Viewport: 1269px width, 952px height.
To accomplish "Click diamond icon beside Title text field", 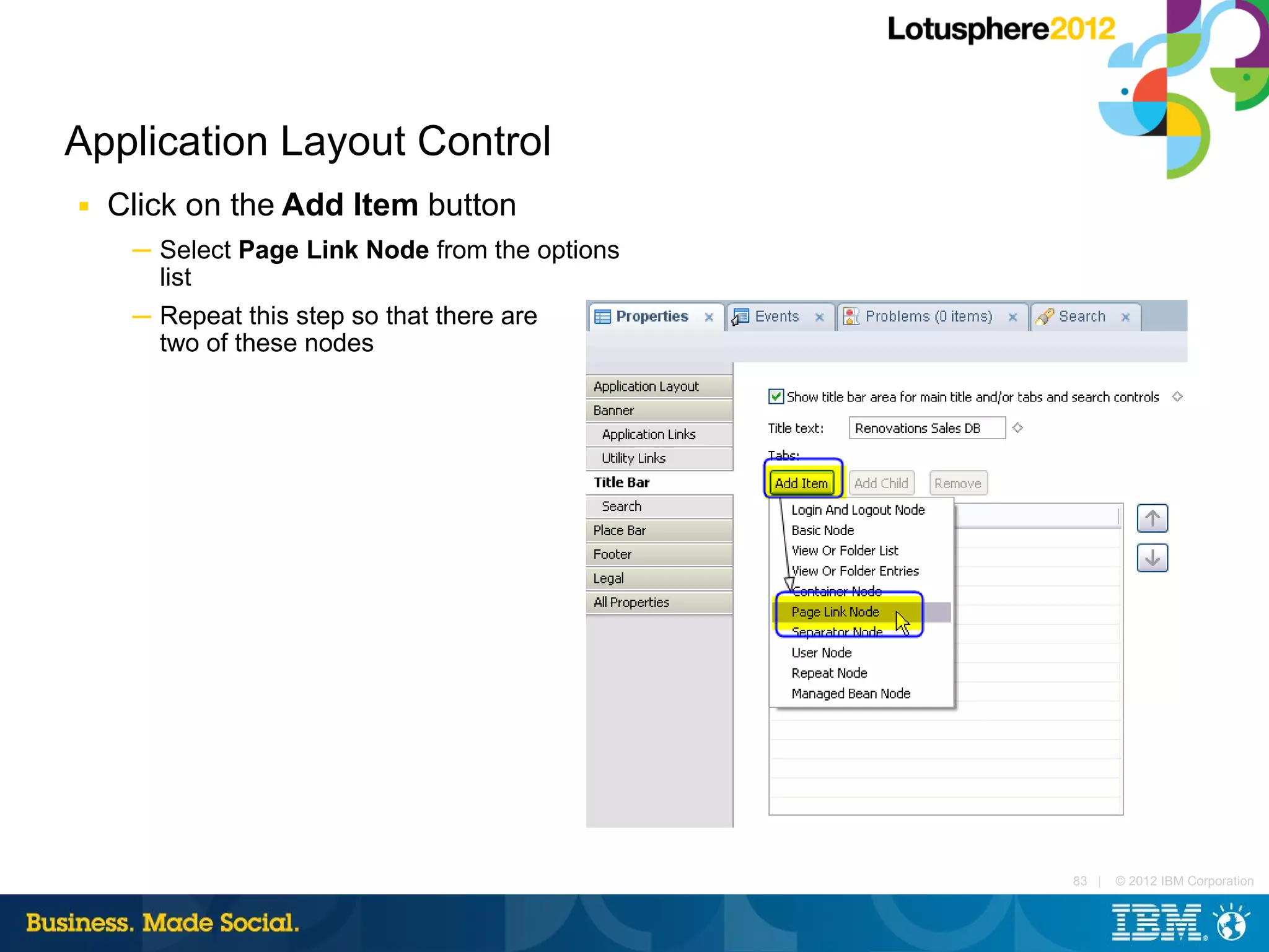I will [1017, 427].
